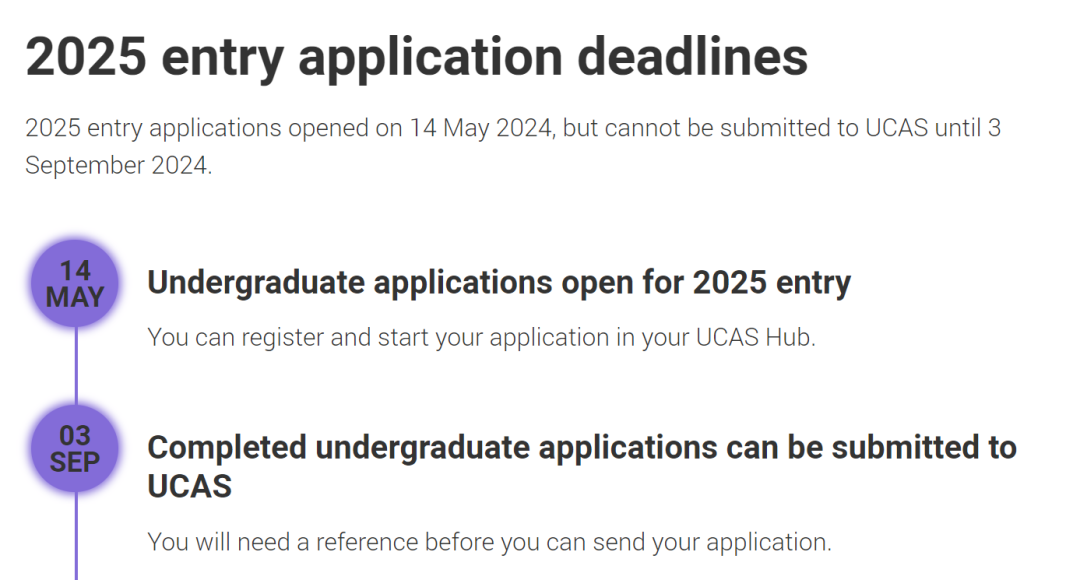Click the intro paragraph about 14 May 2024
The height and width of the screenshot is (580, 1080).
pyautogui.click(x=513, y=147)
